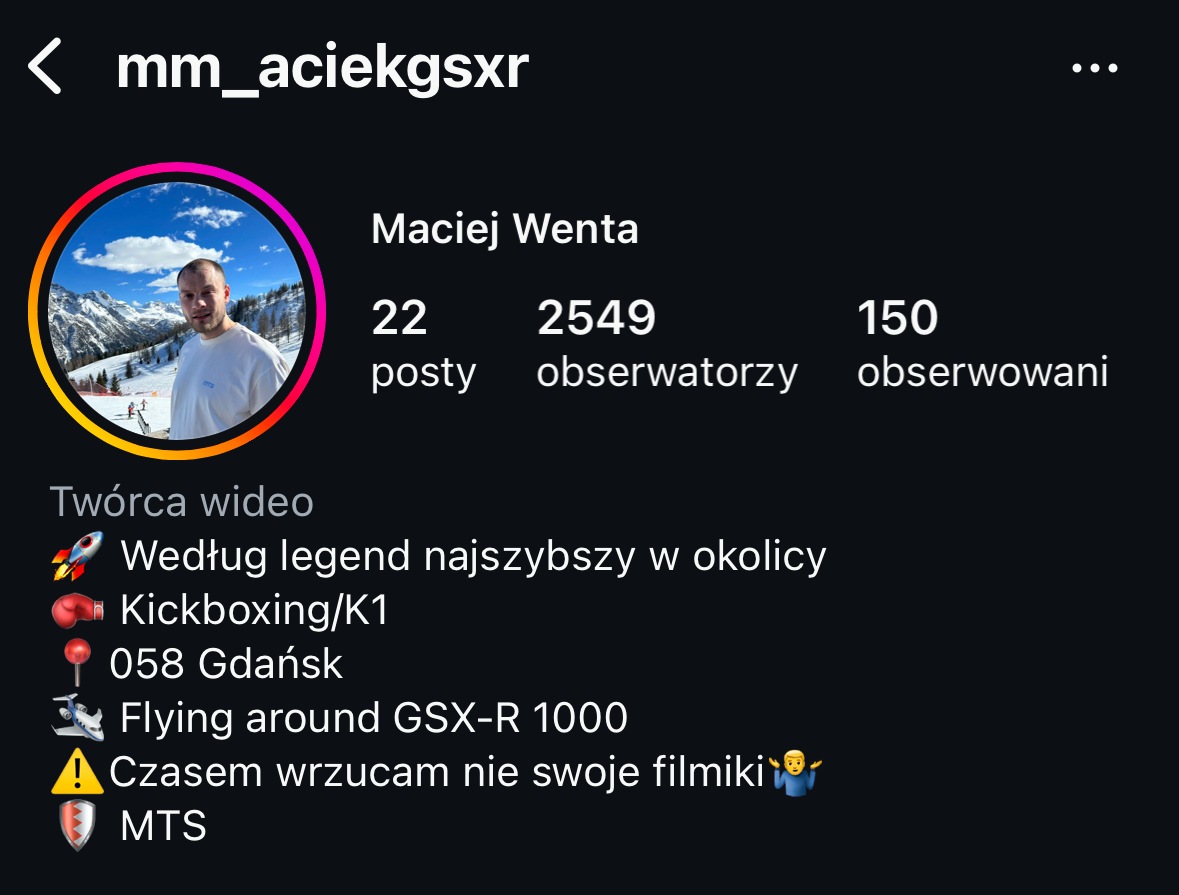Tap the MTS text in bio
This screenshot has width=1179, height=895.
[x=163, y=826]
